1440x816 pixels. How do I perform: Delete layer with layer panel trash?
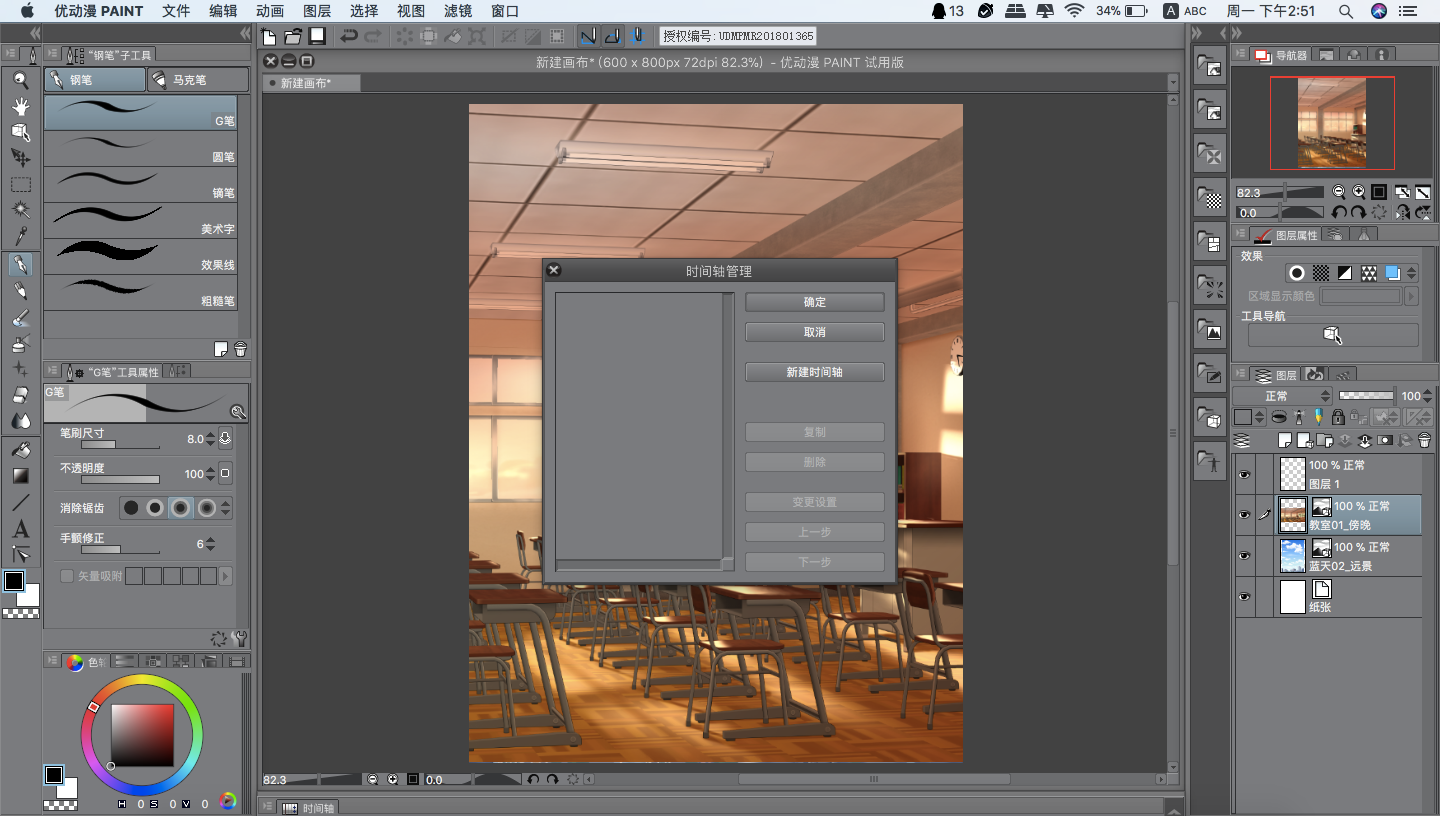(1424, 440)
